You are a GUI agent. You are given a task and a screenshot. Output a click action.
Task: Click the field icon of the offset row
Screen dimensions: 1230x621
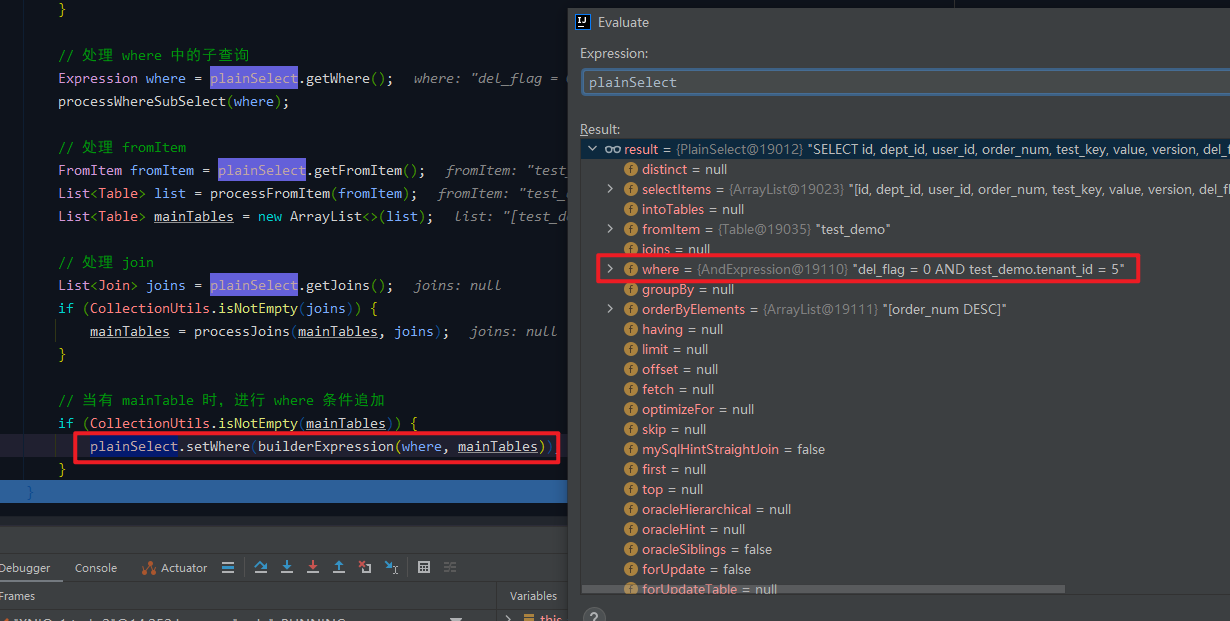click(x=631, y=369)
